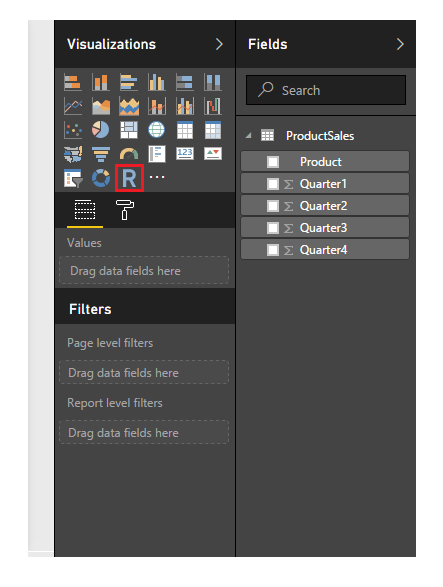Collapse the ProductSales table tree
443x587 pixels.
click(x=249, y=136)
